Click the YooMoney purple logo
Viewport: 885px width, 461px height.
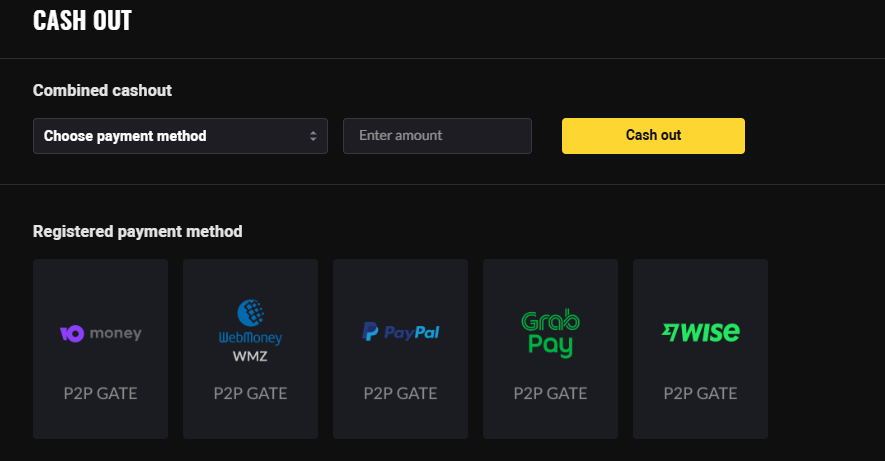(x=71, y=334)
